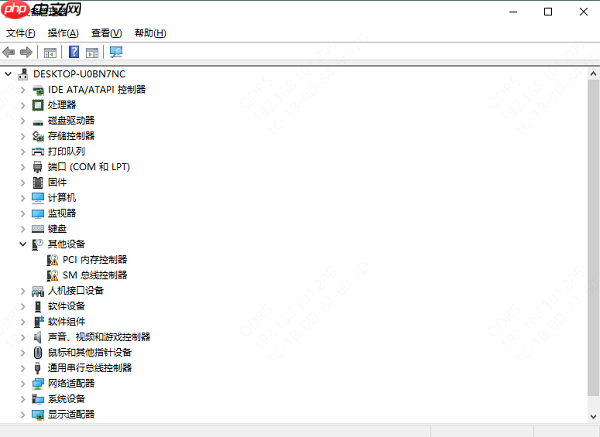Select the PCI 内存控制器 warning device
The width and height of the screenshot is (600, 437).
95,259
